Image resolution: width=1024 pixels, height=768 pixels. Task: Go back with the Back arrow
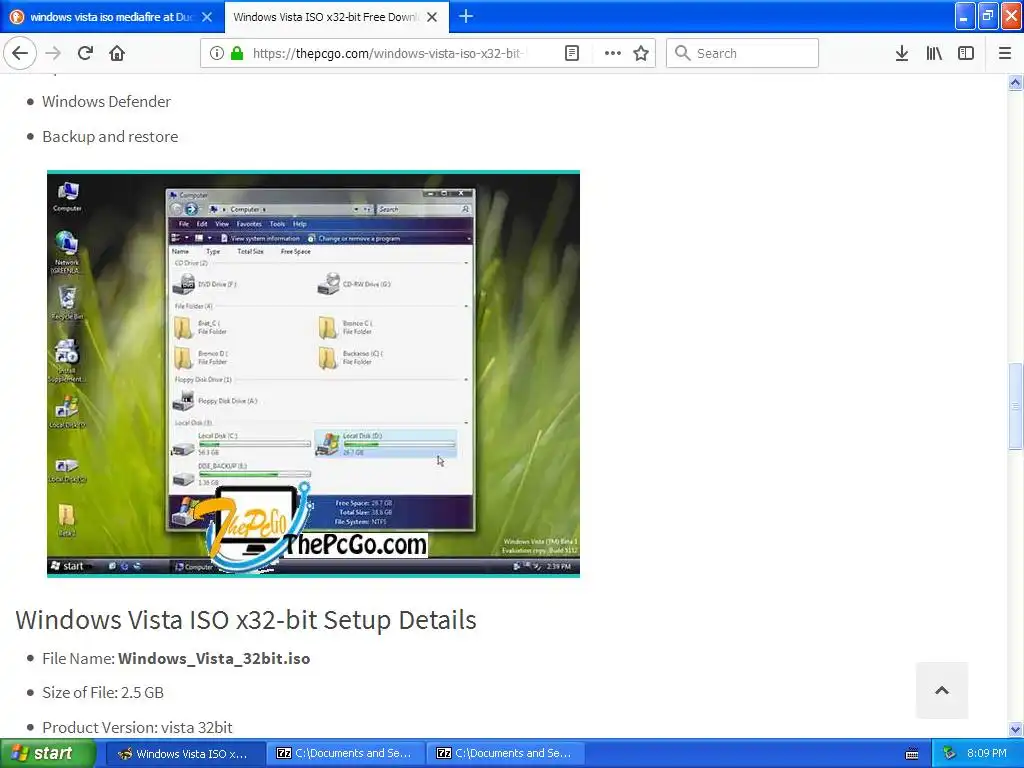tap(20, 53)
